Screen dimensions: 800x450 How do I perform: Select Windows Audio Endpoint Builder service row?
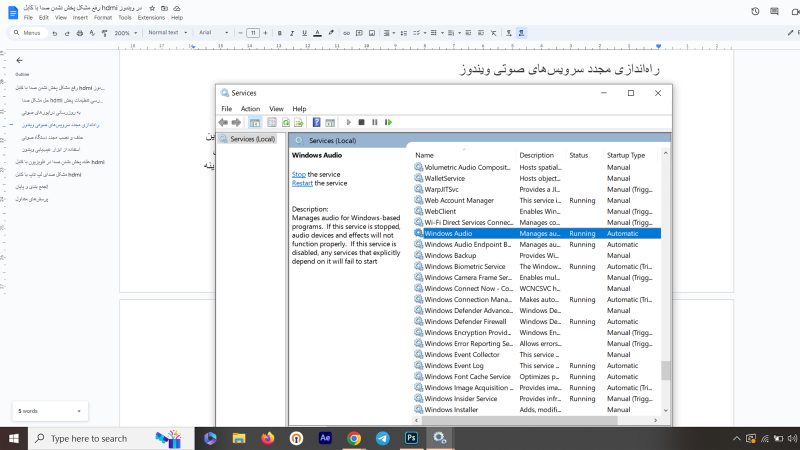tap(537, 244)
